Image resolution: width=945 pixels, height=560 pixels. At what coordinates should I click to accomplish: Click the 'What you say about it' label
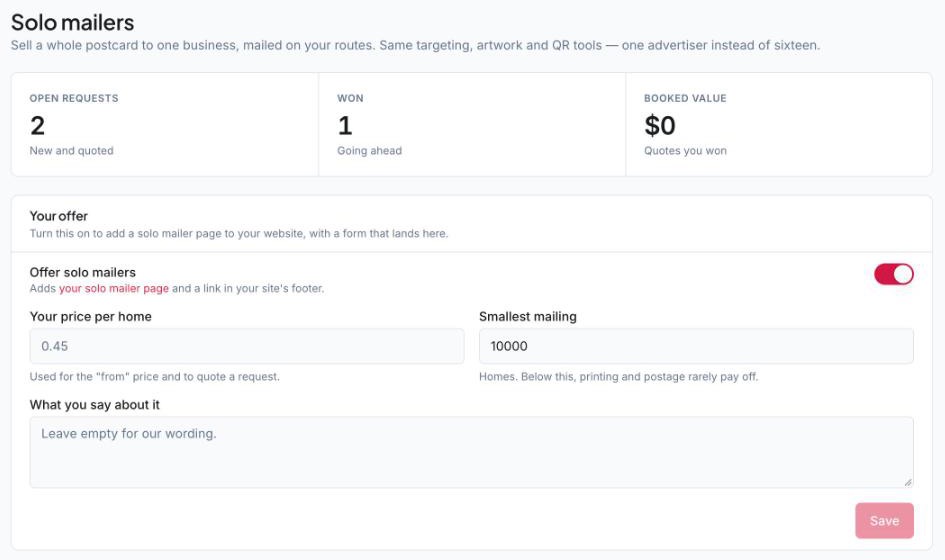click(x=95, y=405)
